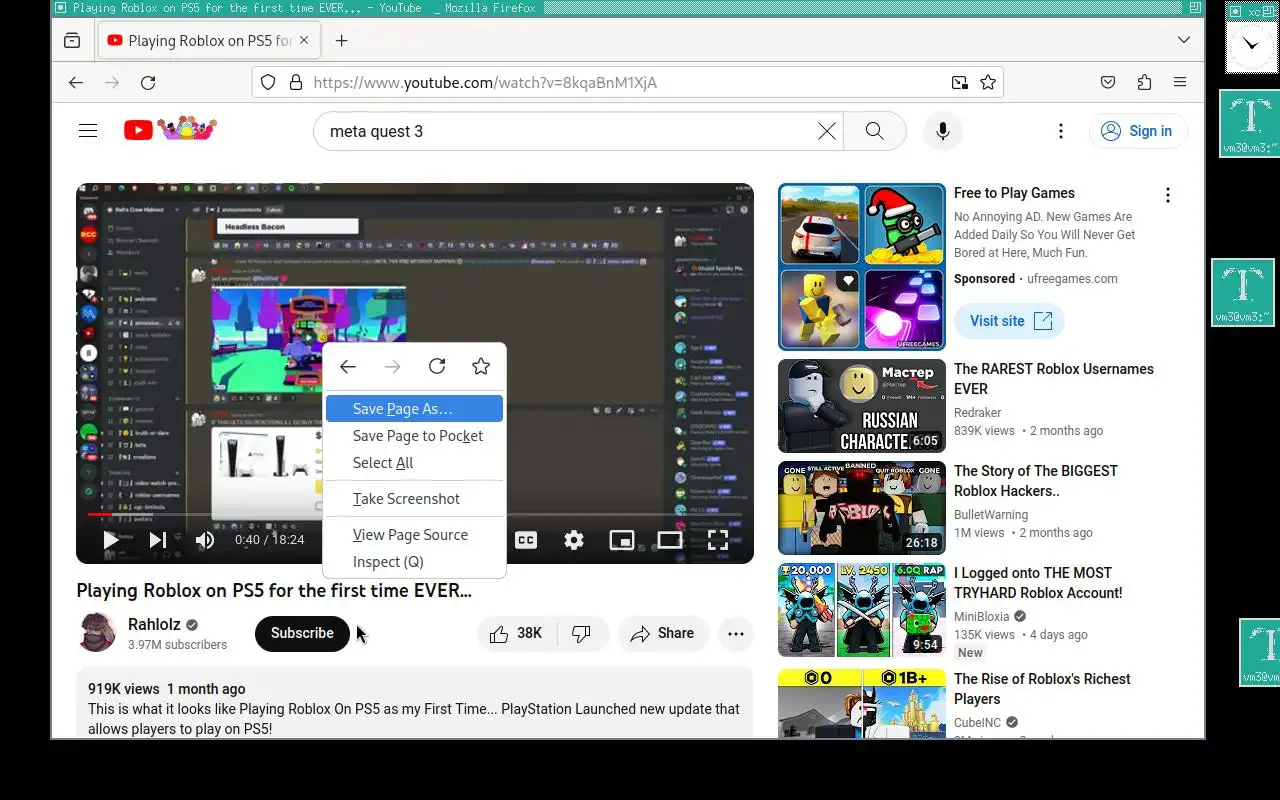Start voice search with microphone
Image resolution: width=1280 pixels, height=800 pixels.
pyautogui.click(x=942, y=131)
